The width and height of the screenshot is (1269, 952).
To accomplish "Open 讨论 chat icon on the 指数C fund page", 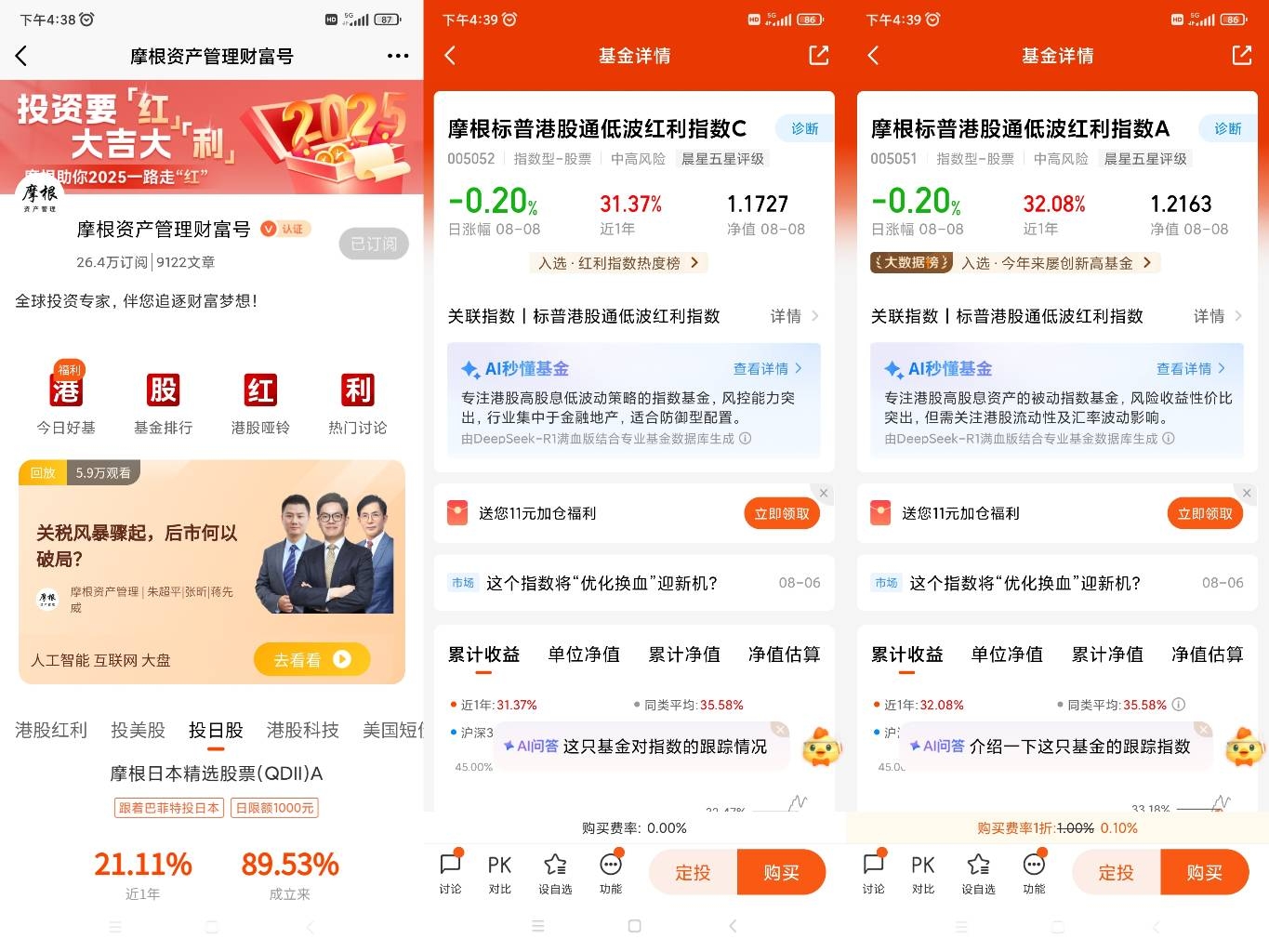I will coord(451,873).
